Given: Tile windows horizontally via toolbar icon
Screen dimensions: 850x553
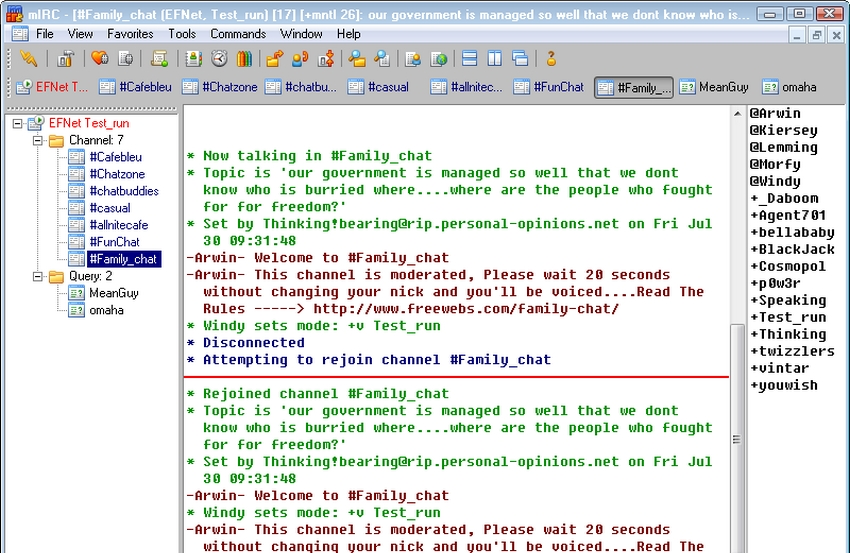Looking at the screenshot, I should [x=469, y=59].
